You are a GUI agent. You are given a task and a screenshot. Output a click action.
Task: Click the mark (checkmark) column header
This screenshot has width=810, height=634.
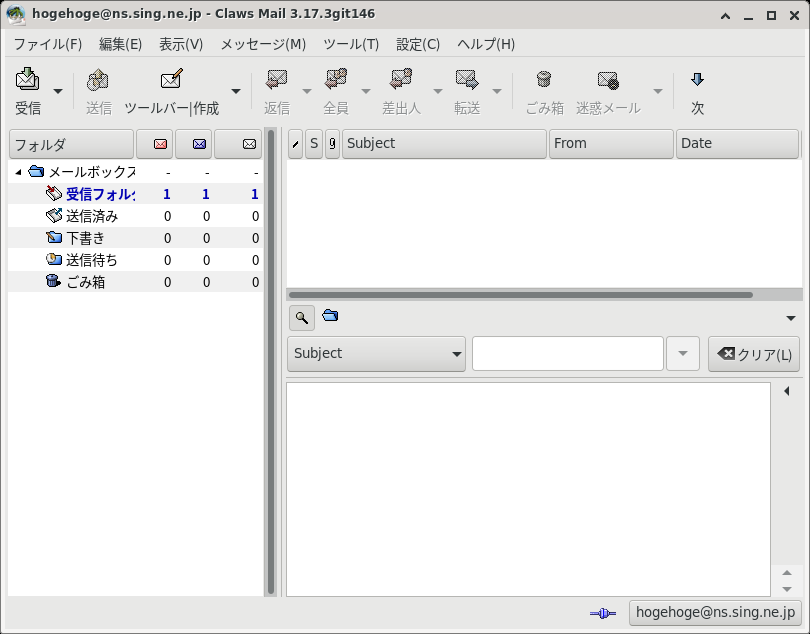point(295,144)
